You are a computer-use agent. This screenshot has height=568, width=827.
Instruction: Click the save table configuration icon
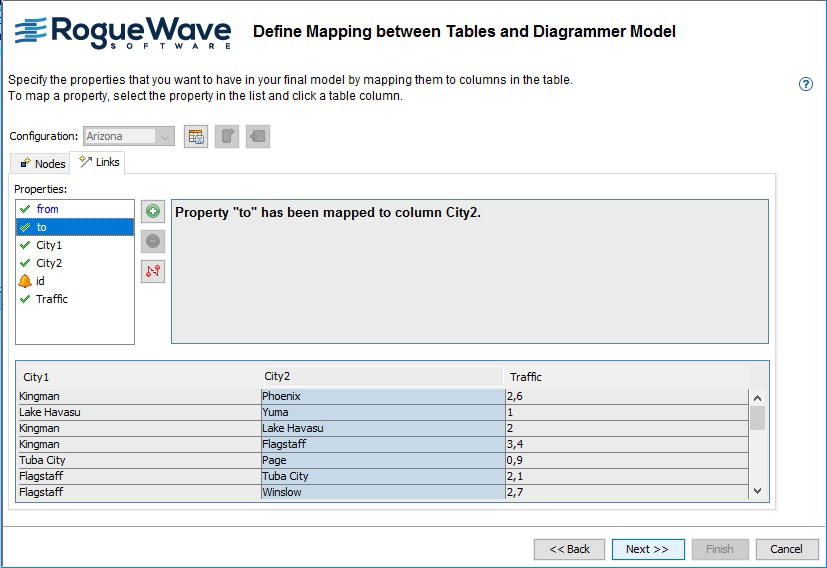click(197, 137)
